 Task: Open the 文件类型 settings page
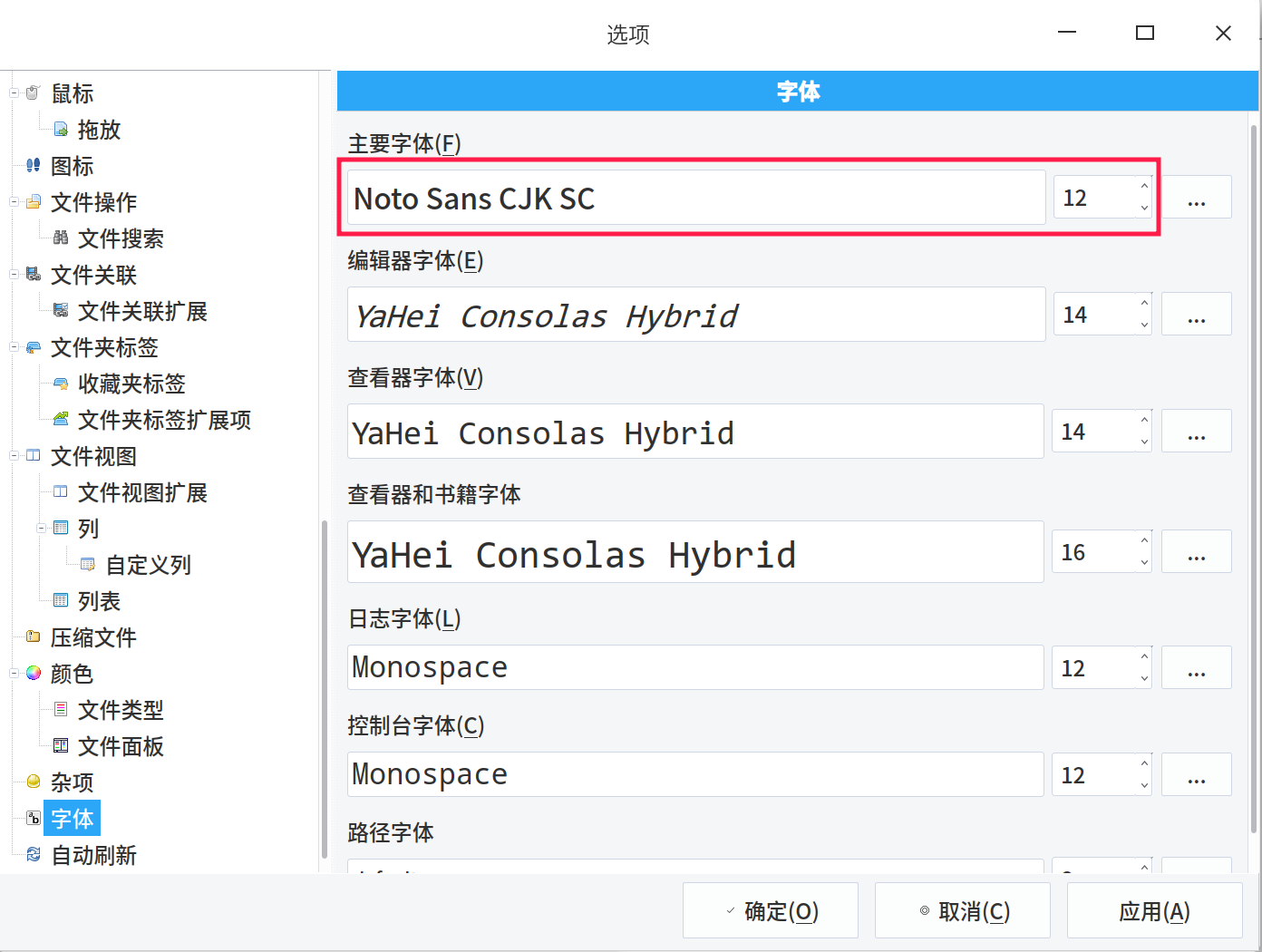[x=121, y=710]
